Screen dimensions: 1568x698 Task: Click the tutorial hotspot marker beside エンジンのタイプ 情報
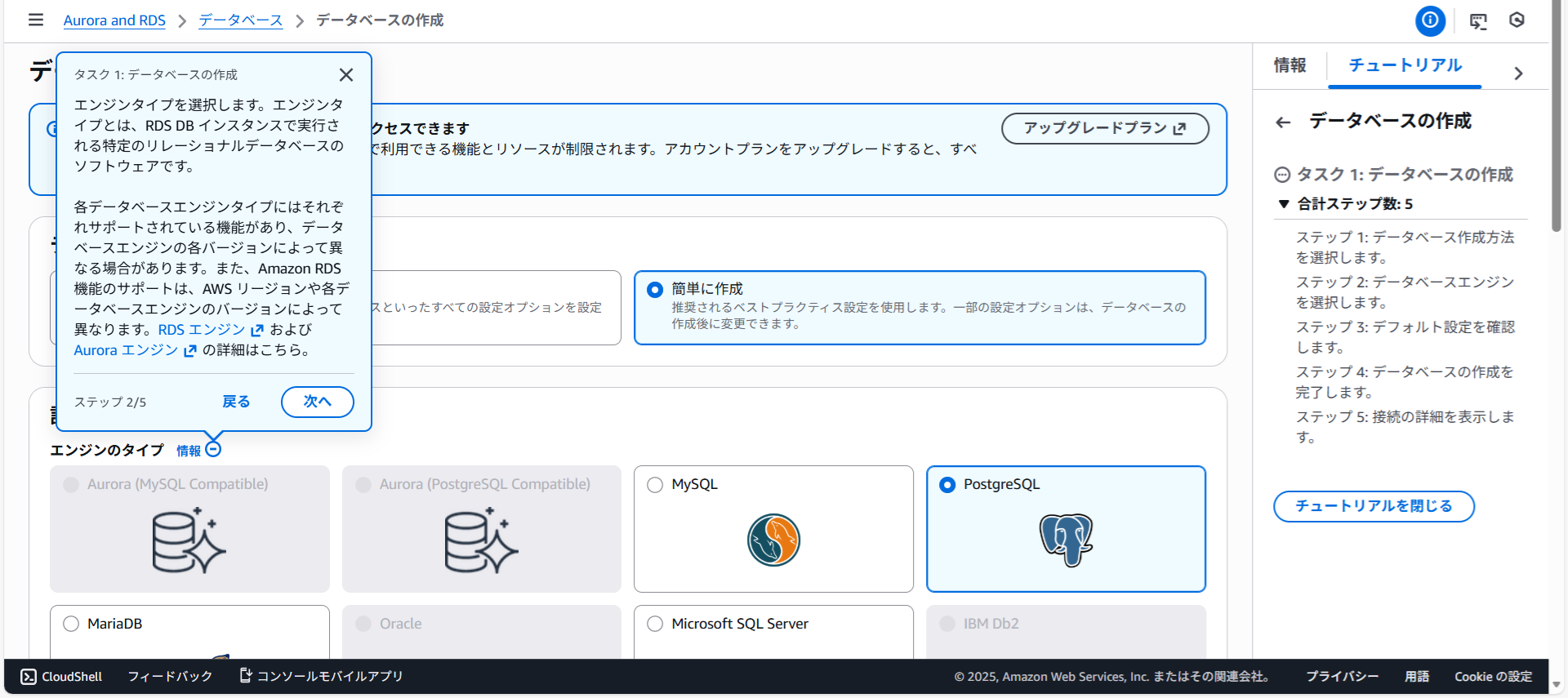[213, 450]
